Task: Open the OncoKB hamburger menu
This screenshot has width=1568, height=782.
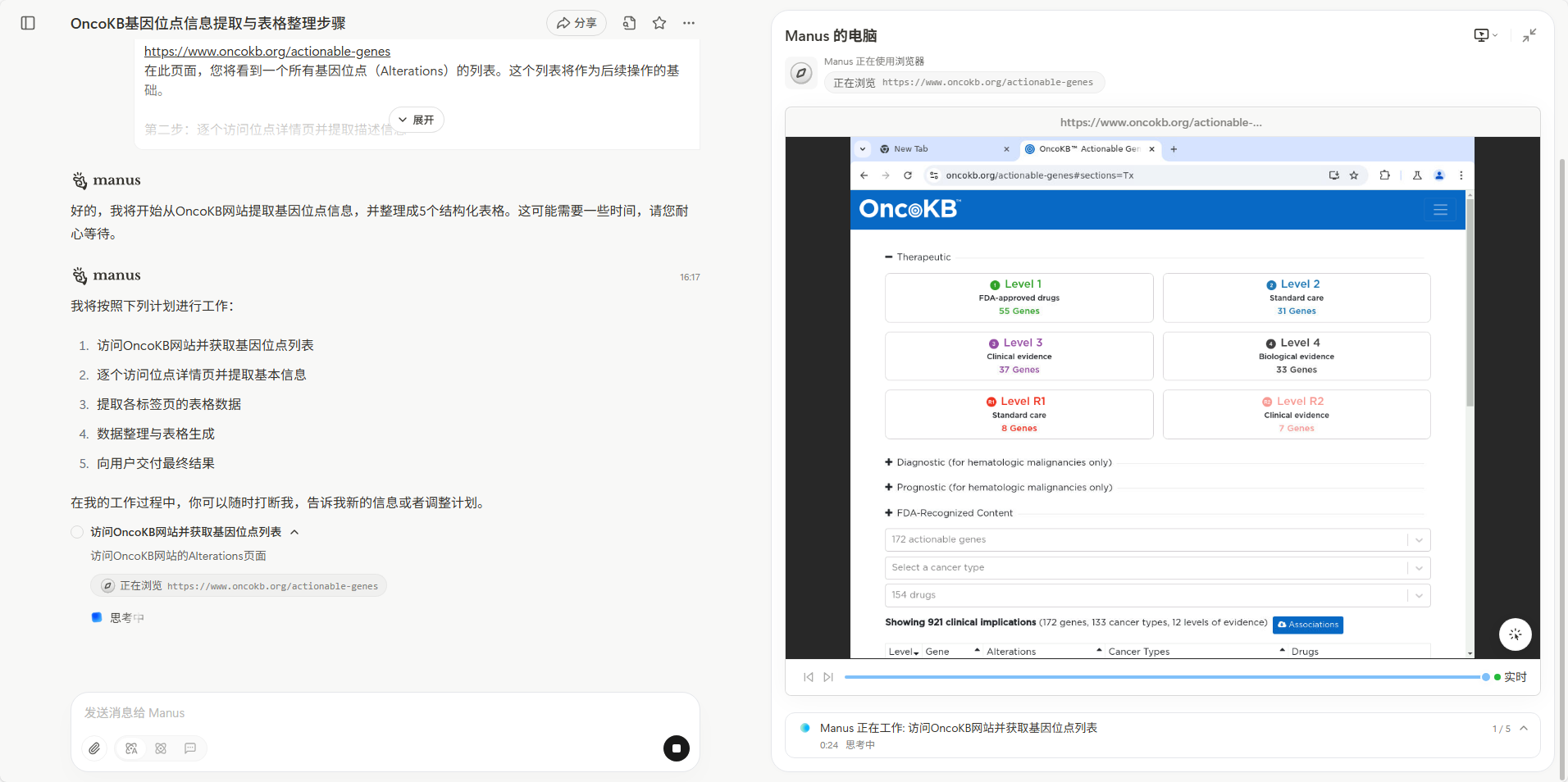Action: [x=1440, y=210]
